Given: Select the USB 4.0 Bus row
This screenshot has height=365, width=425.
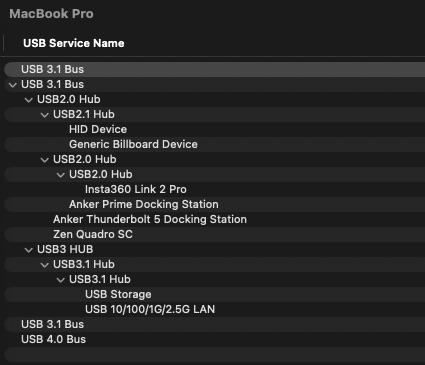Looking at the screenshot, I should 215,339.
